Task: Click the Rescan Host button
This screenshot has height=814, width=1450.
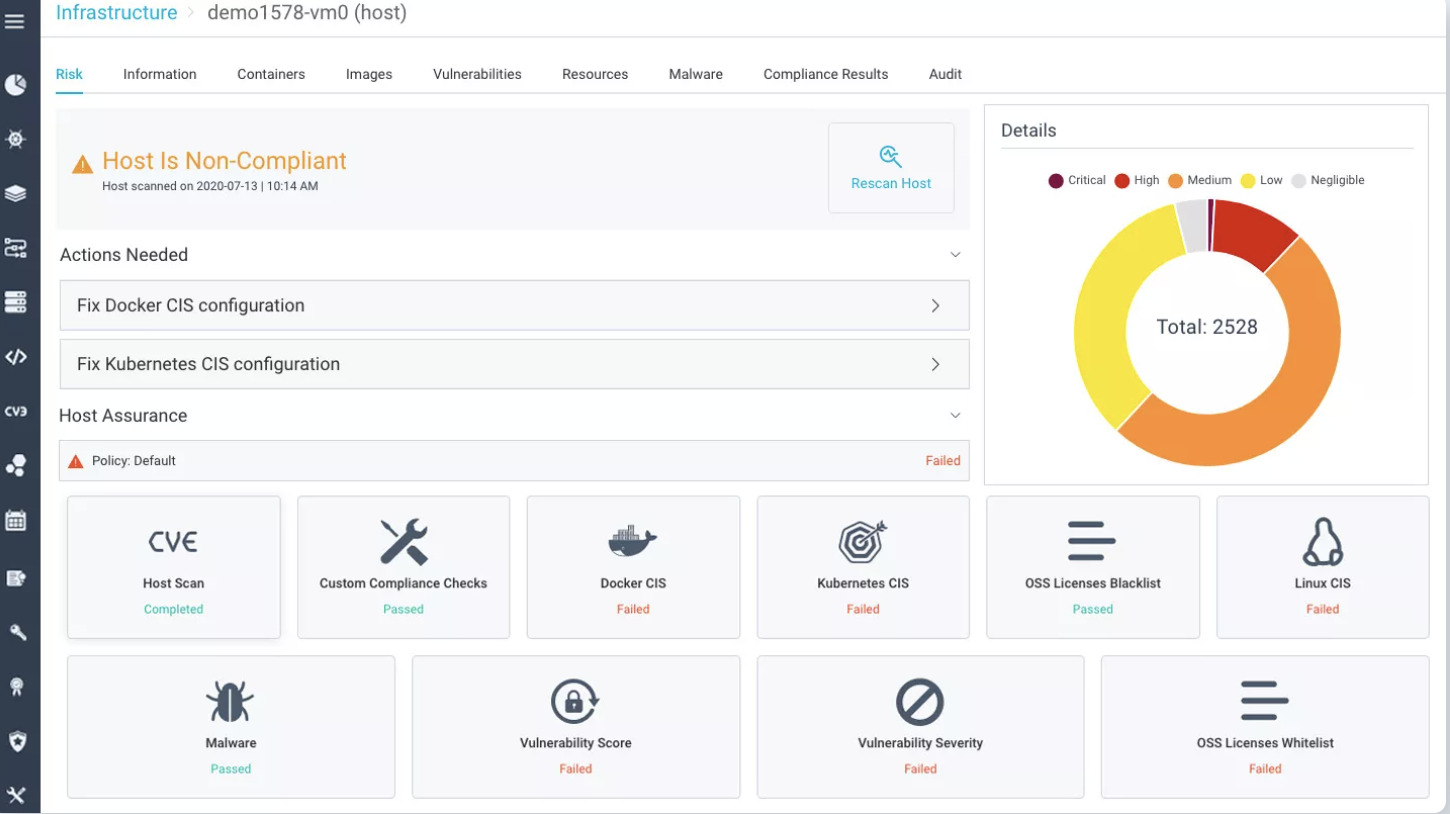Action: 890,167
